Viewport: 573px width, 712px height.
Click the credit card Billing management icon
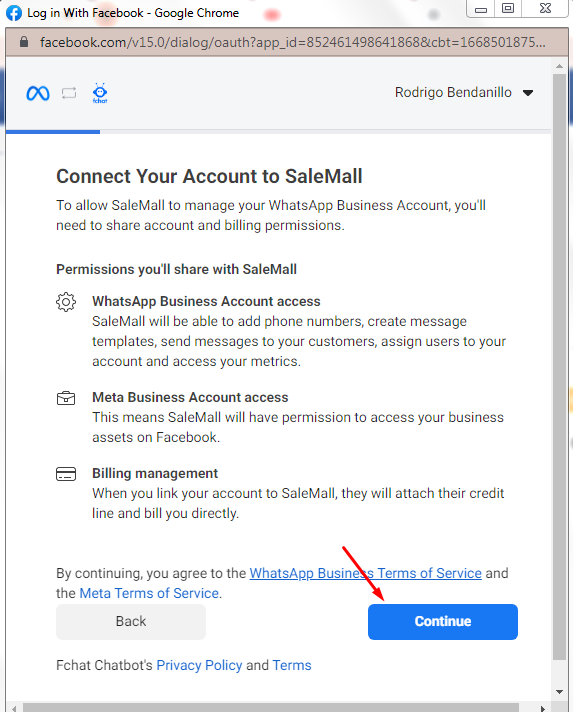tap(66, 474)
